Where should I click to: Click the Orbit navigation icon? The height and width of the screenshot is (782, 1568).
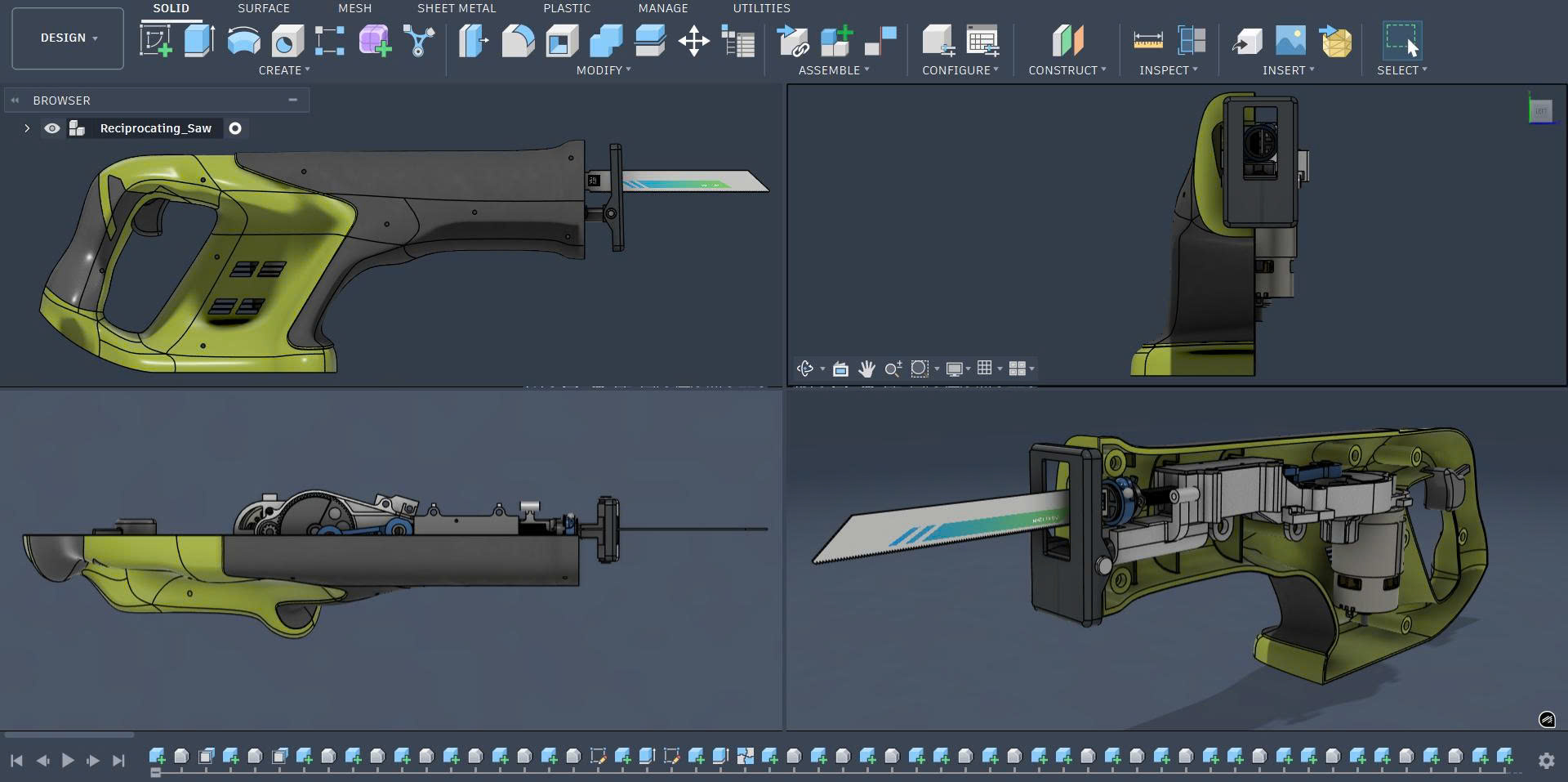tap(805, 369)
